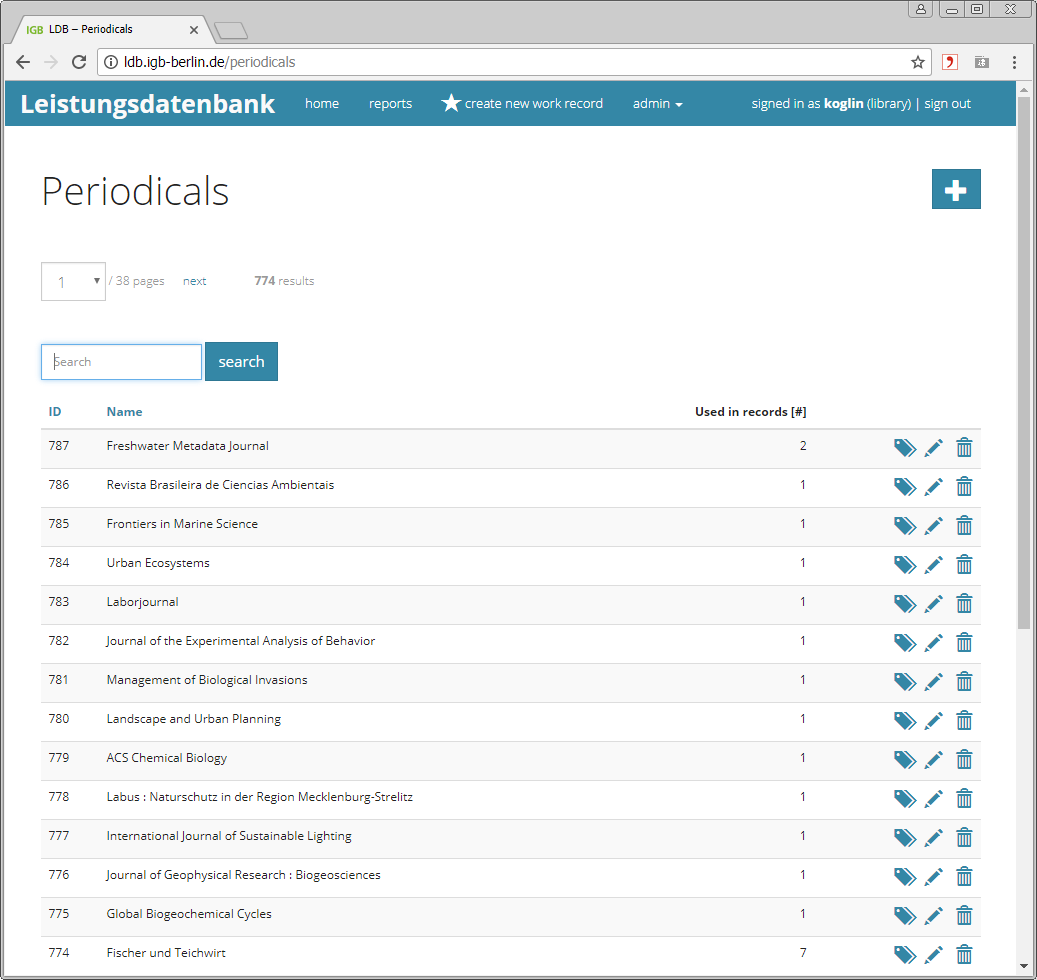Click the sign out link
The image size is (1037, 980).
[x=947, y=104]
